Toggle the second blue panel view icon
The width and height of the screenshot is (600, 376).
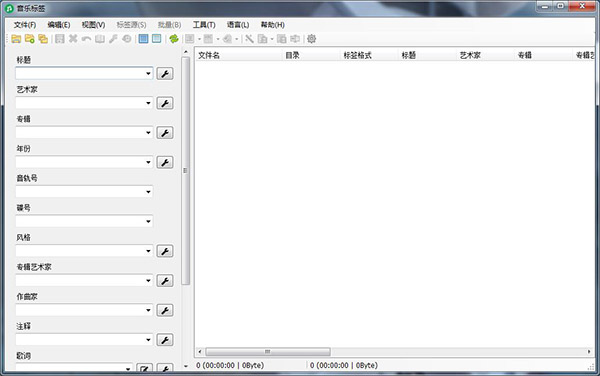point(157,39)
